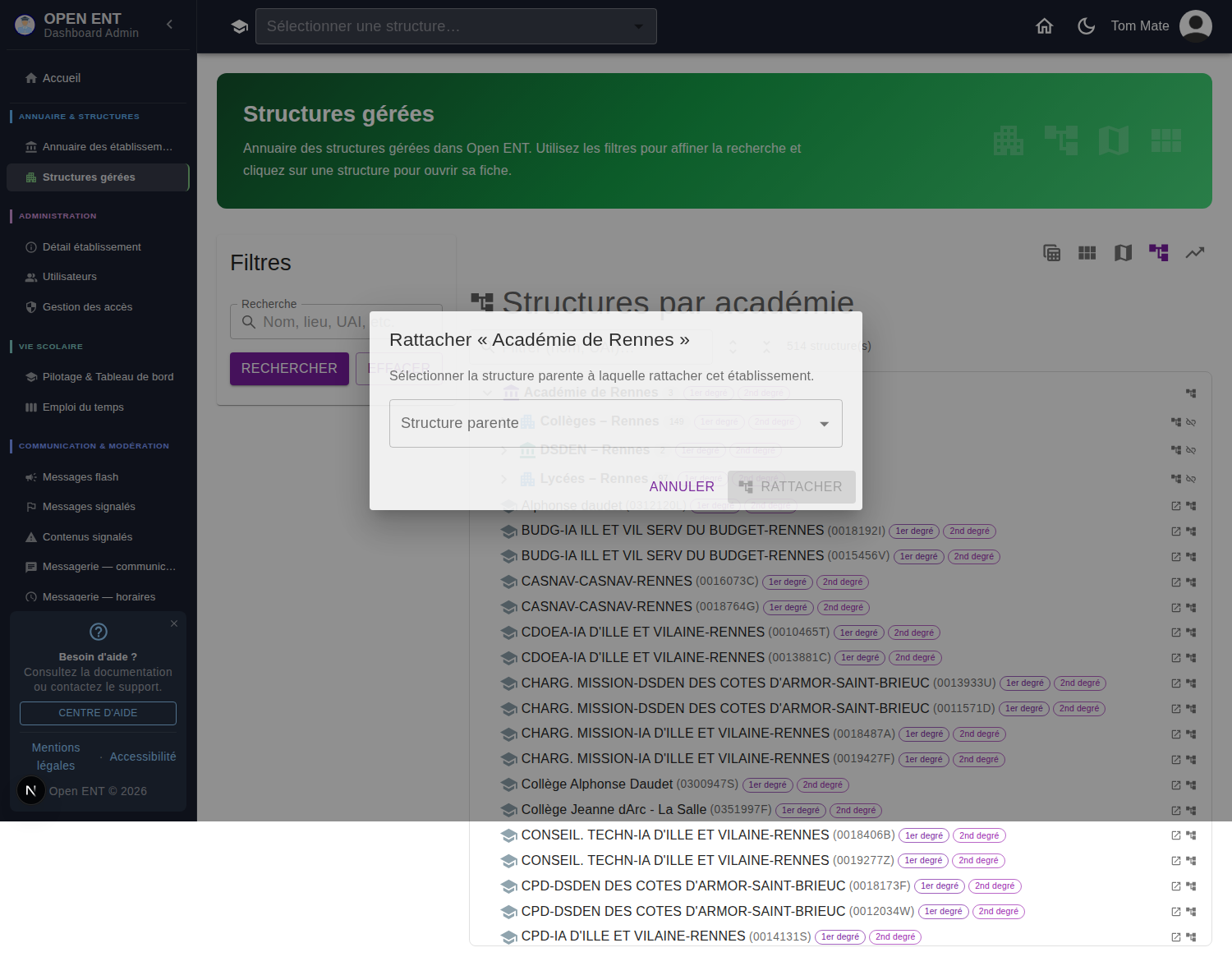The image size is (1232, 966).
Task: Click ANNULER in the Rattacher dialog
Action: [x=682, y=487]
